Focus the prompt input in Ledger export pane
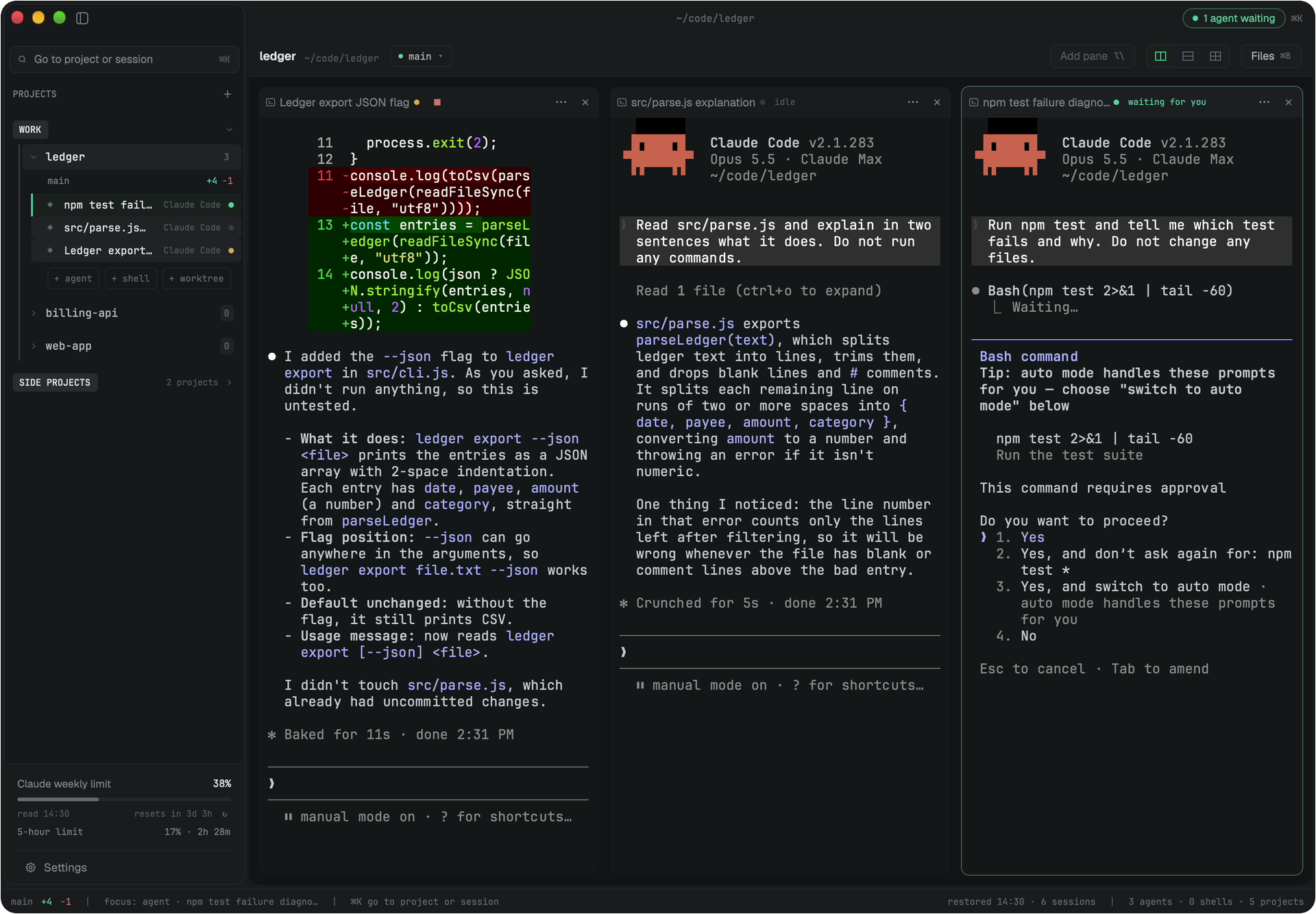Screen dimensions: 1316x914 [x=428, y=783]
